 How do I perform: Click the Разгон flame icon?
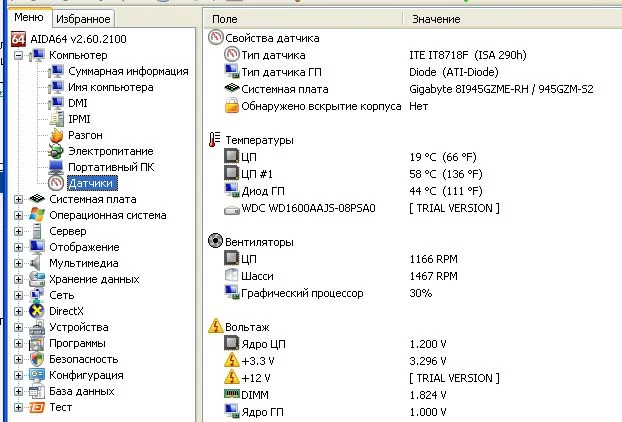pyautogui.click(x=56, y=135)
